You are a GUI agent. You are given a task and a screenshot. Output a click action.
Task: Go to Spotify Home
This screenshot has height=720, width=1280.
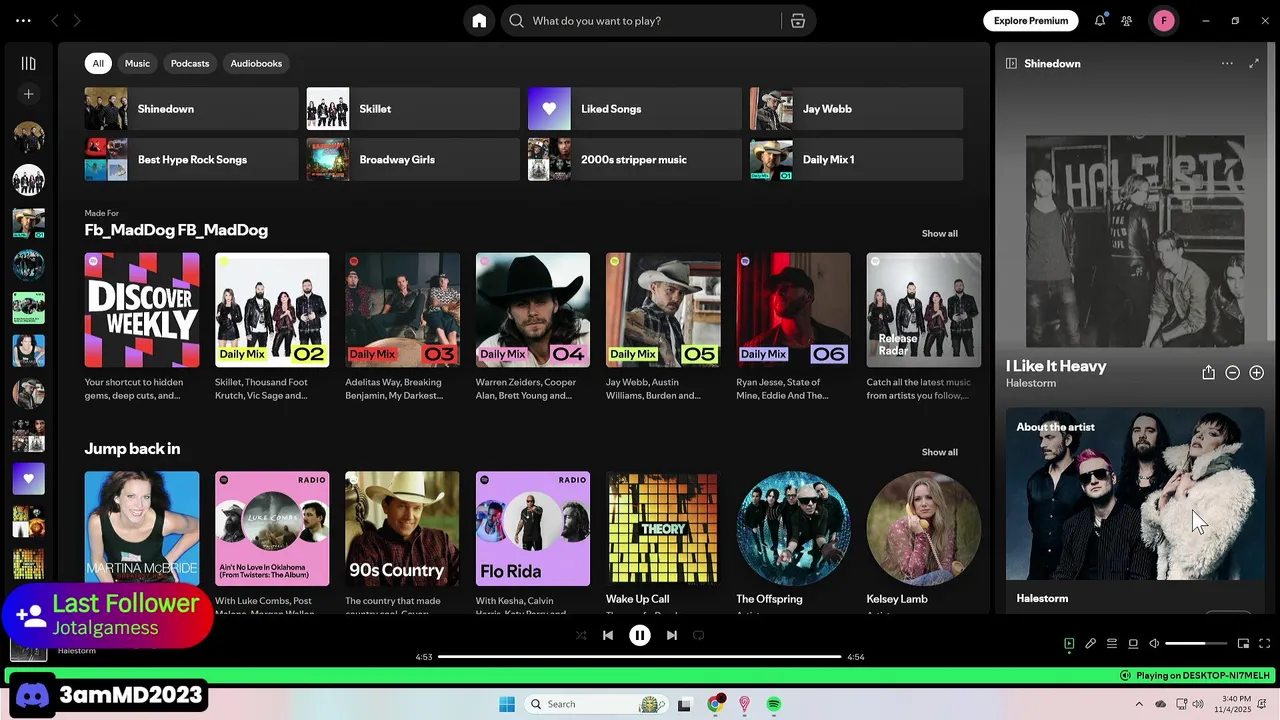pyautogui.click(x=479, y=21)
